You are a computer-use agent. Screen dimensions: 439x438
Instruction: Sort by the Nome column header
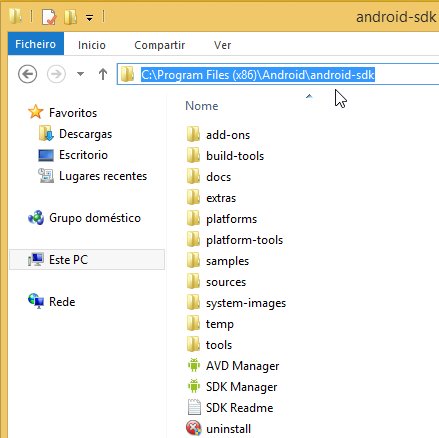coord(202,106)
